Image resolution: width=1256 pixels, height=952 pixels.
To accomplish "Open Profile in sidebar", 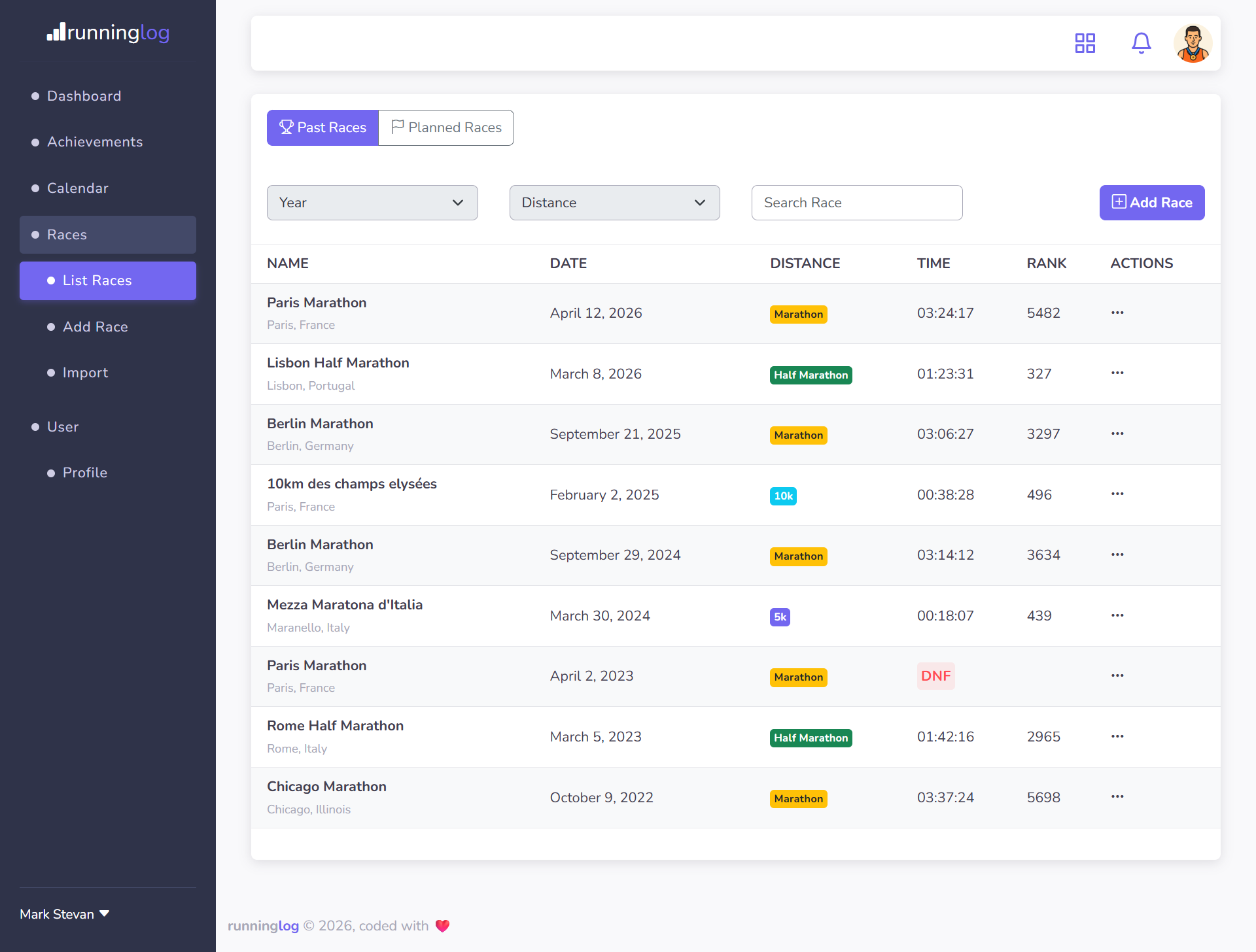I will coord(108,473).
